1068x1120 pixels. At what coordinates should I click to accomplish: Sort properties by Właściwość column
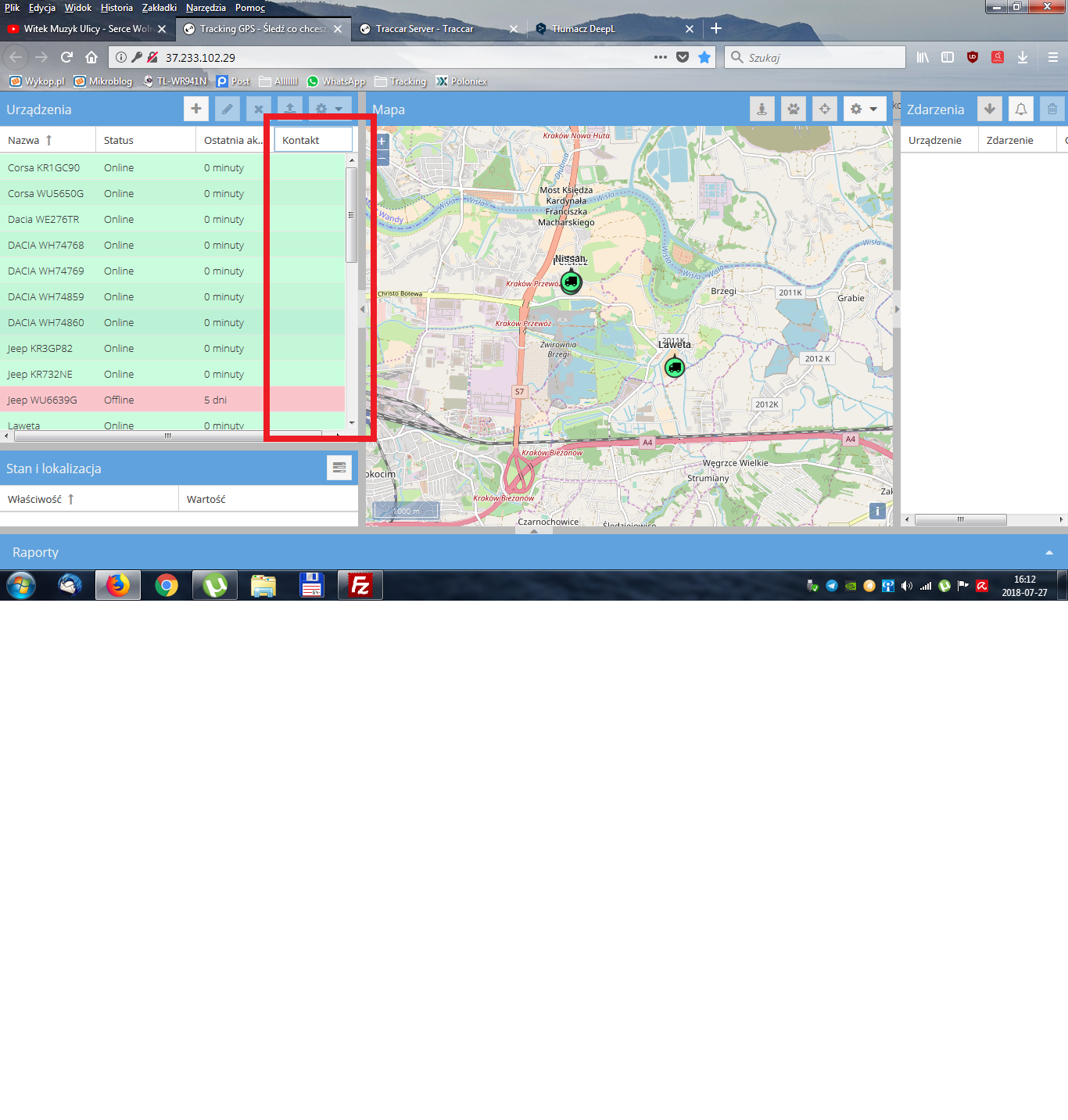pyautogui.click(x=89, y=499)
